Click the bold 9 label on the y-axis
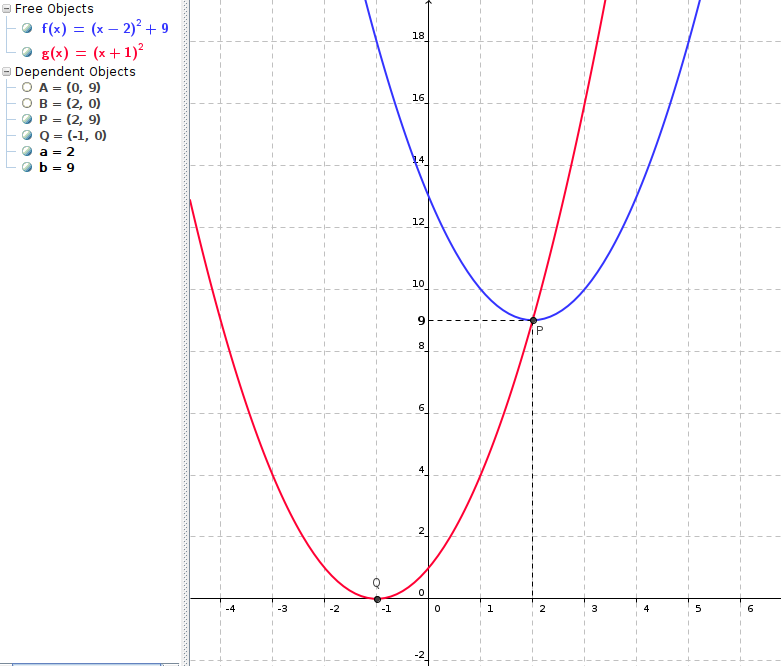 [x=421, y=321]
